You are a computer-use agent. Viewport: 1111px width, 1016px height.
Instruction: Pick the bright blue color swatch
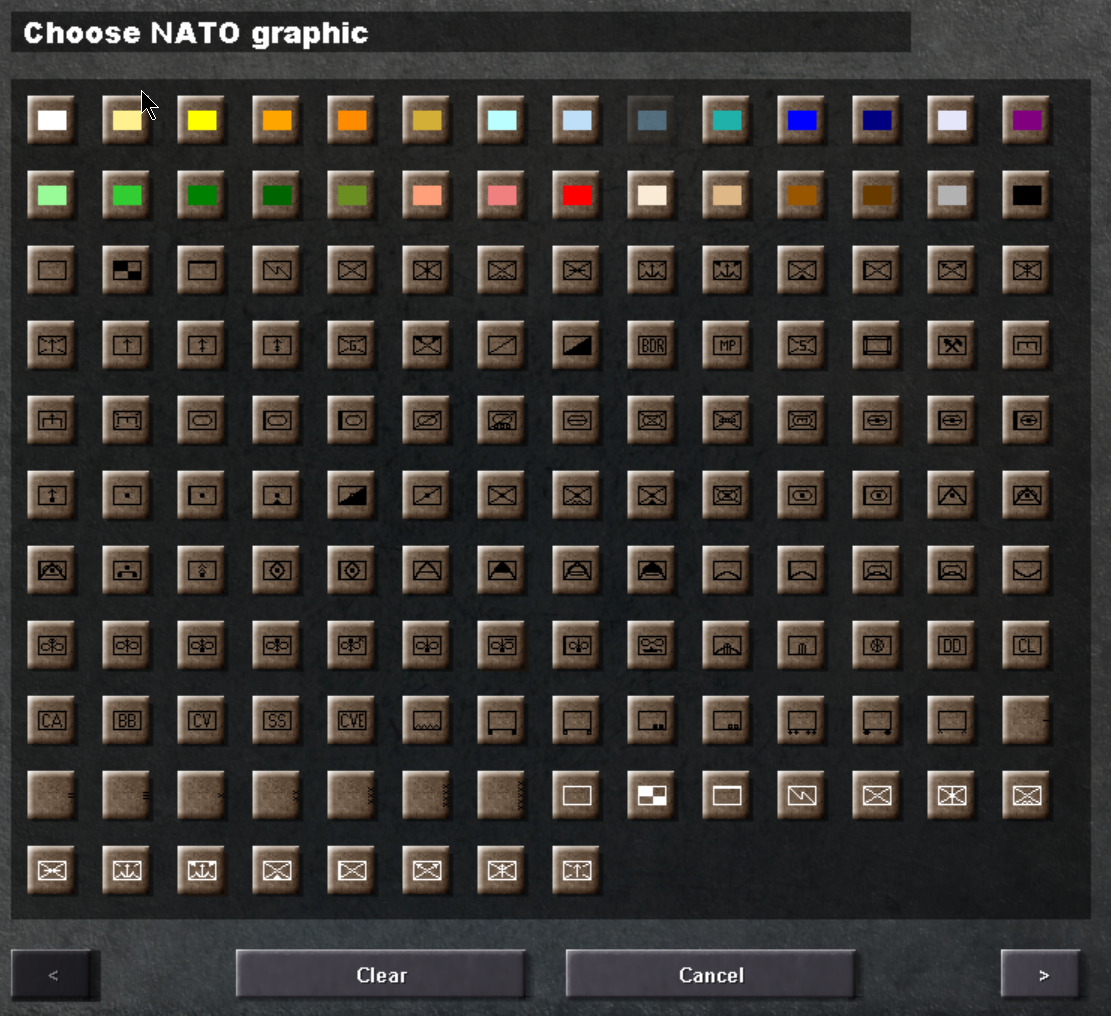click(802, 120)
